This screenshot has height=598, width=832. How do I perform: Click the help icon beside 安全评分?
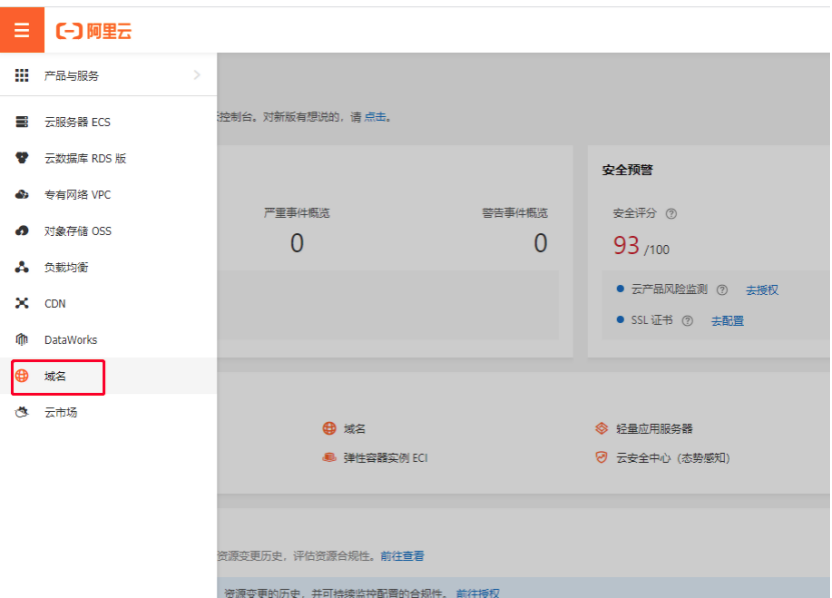point(671,213)
